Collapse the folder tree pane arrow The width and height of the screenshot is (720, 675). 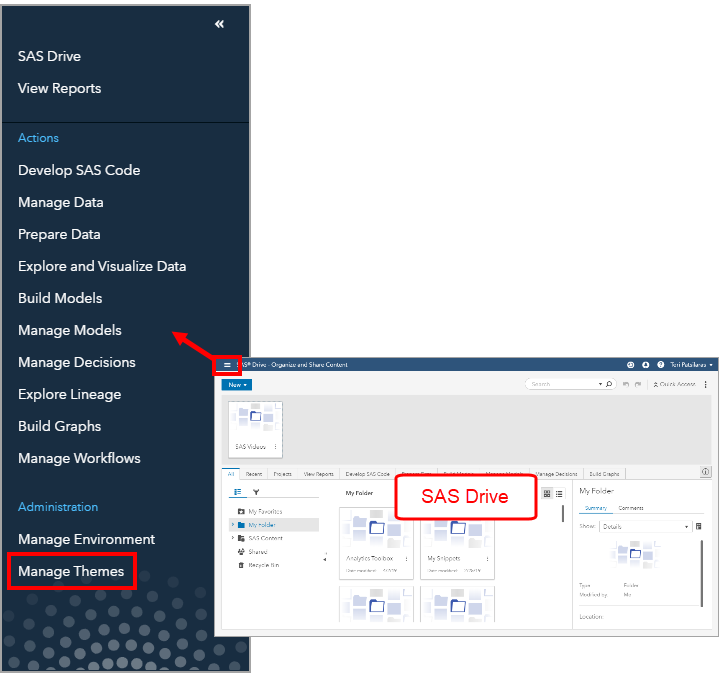pos(325,559)
